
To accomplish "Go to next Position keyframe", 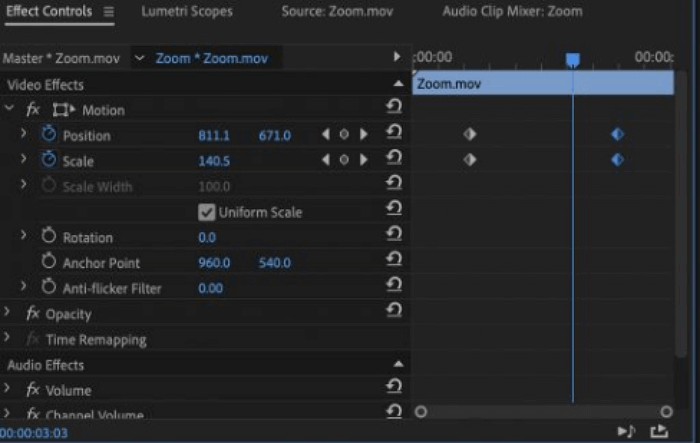I will pos(363,134).
